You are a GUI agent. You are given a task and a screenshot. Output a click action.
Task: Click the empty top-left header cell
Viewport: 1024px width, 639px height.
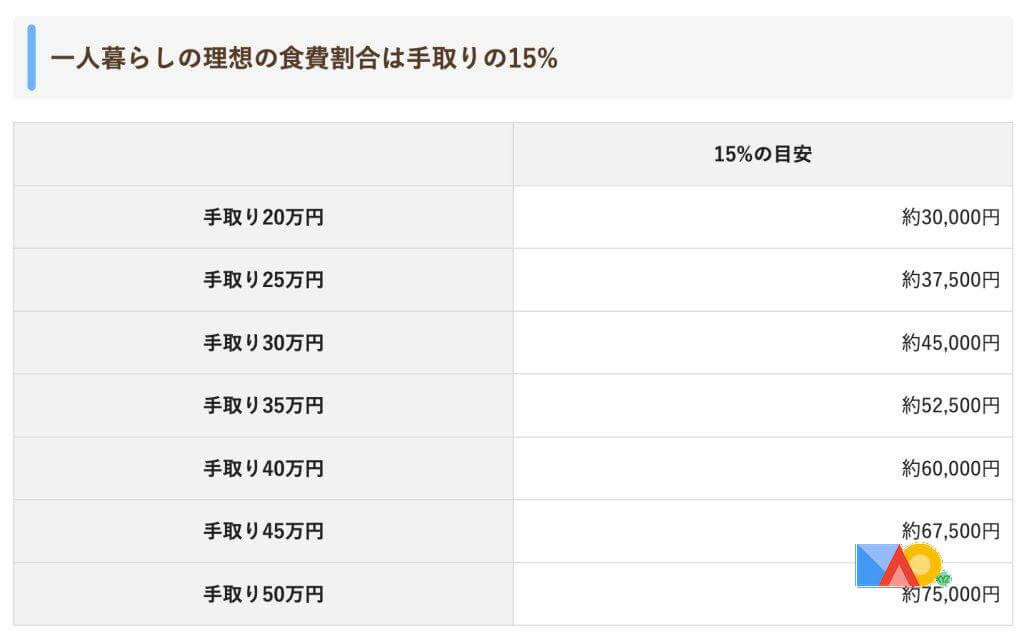[x=263, y=155]
